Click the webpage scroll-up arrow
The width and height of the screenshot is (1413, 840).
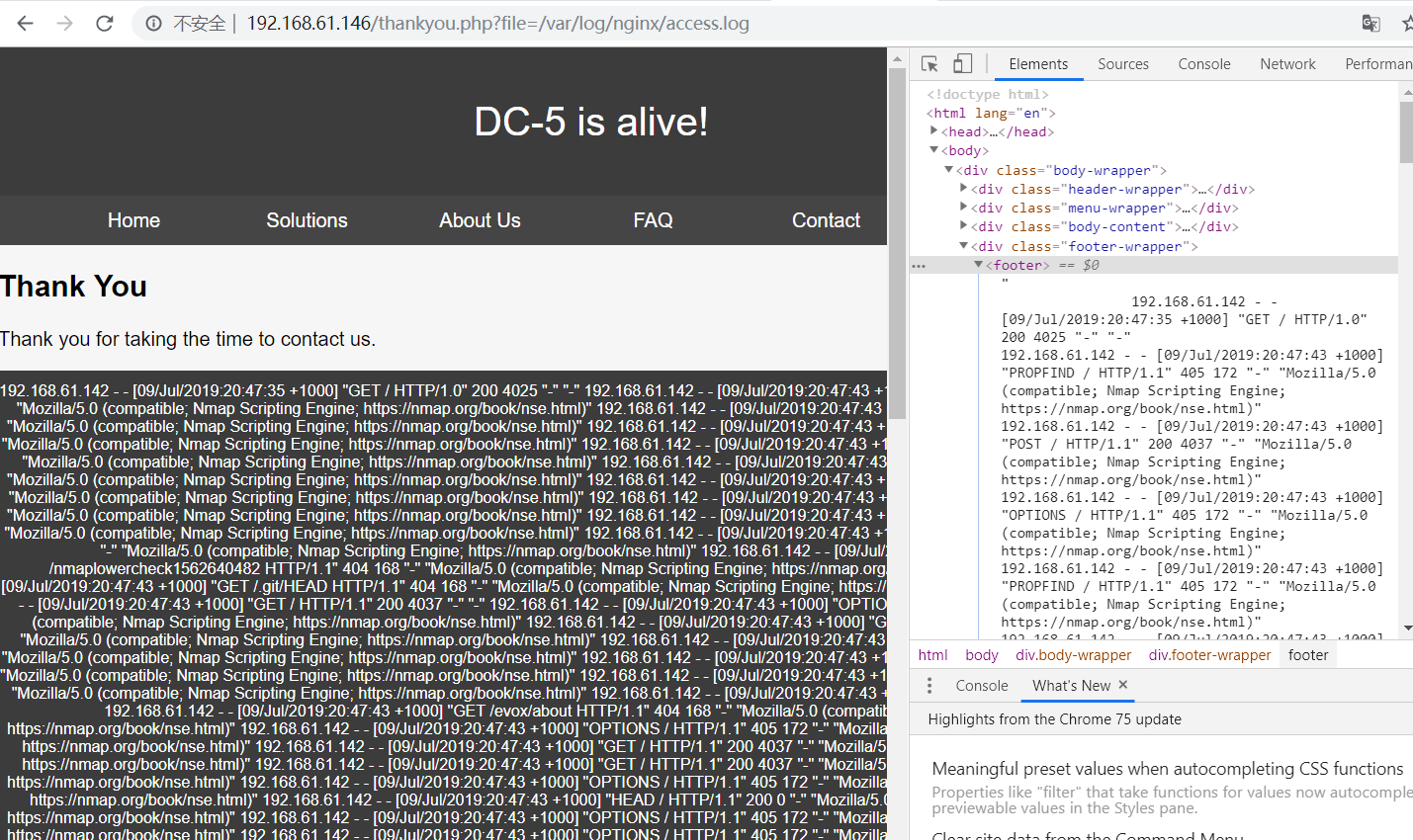tap(897, 58)
